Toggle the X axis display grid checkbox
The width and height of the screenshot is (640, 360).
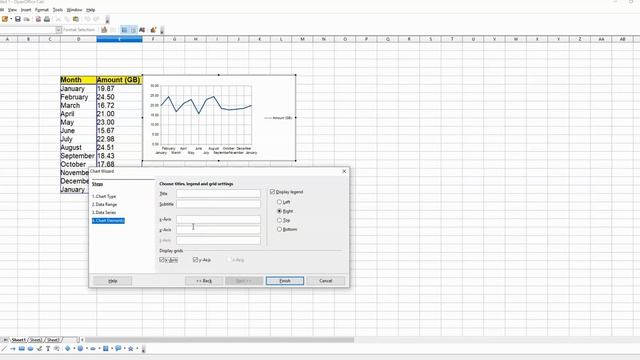(x=162, y=260)
